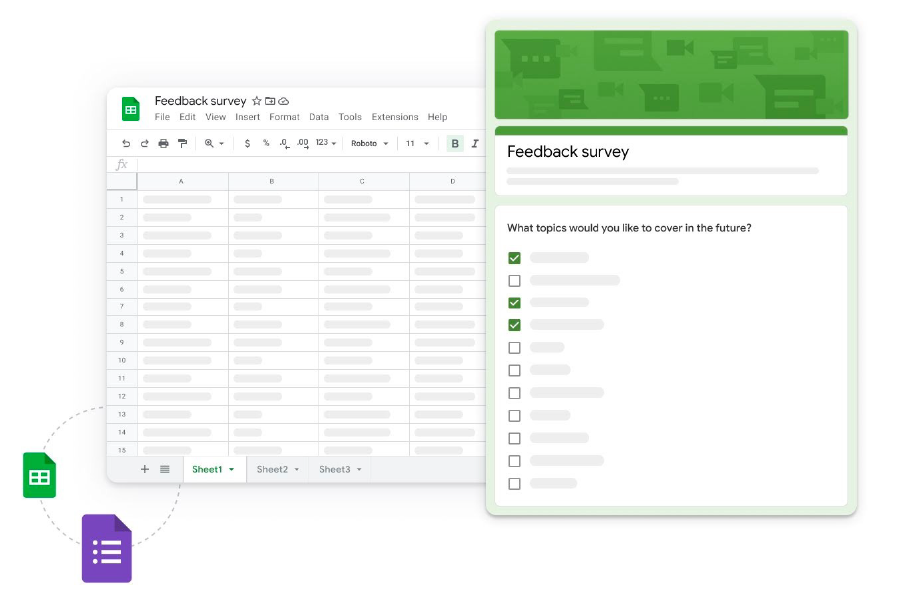Viewport: 899px width, 599px height.
Task: Click the Print icon
Action: point(163,143)
